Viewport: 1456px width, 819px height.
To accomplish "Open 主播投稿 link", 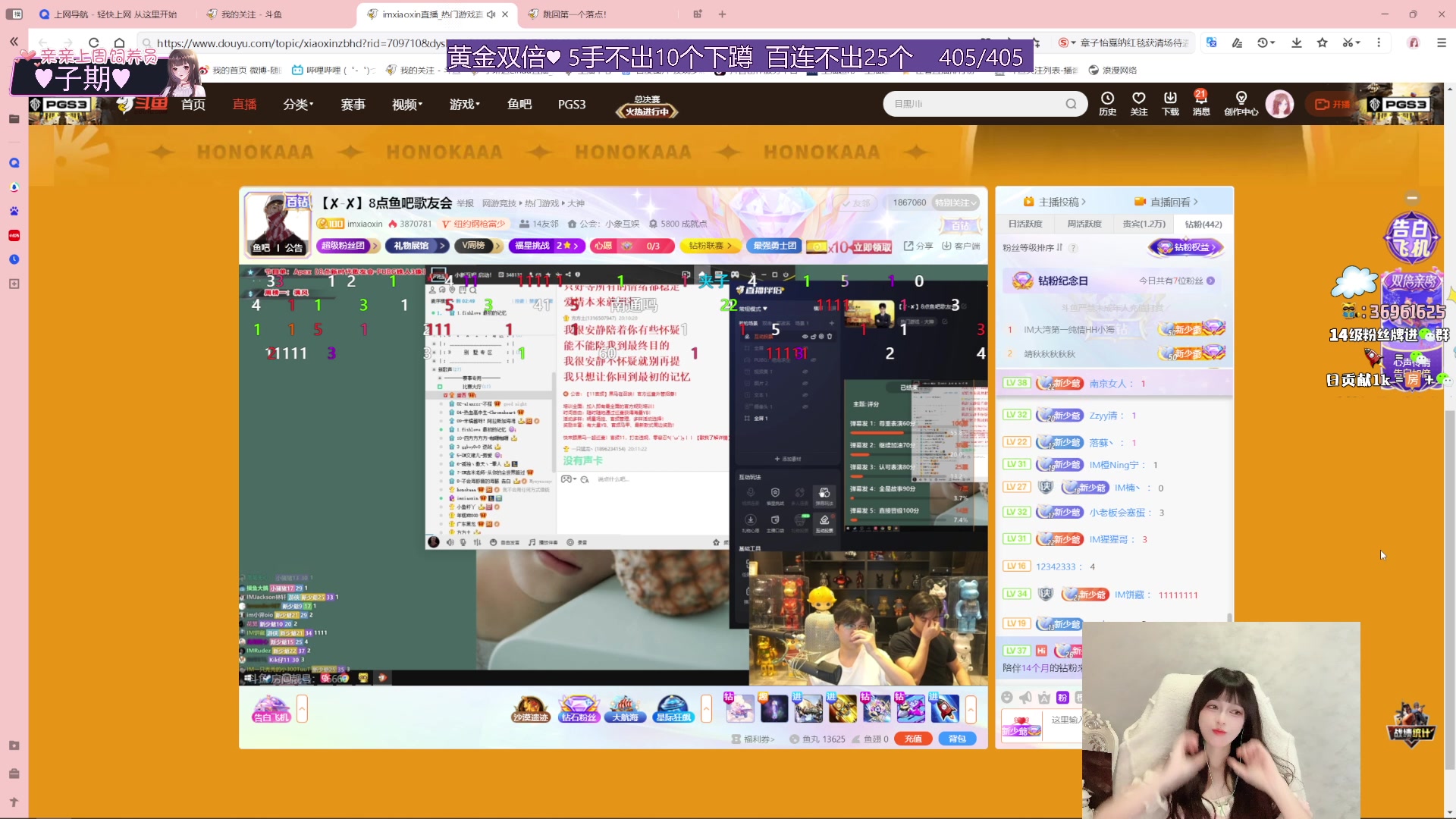I will click(1055, 202).
